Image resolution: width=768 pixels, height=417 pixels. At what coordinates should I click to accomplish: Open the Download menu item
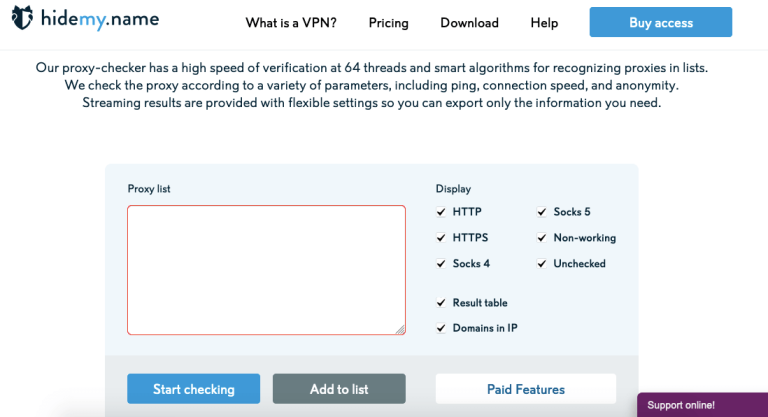(469, 23)
